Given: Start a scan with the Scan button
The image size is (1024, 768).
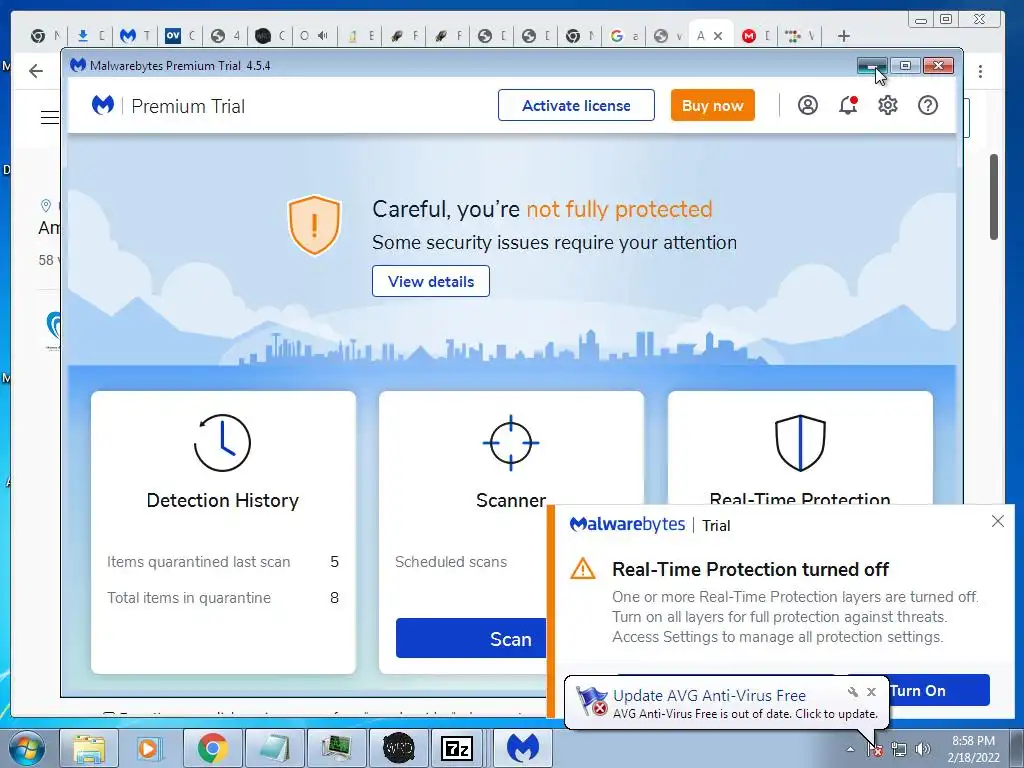Looking at the screenshot, I should [x=472, y=638].
